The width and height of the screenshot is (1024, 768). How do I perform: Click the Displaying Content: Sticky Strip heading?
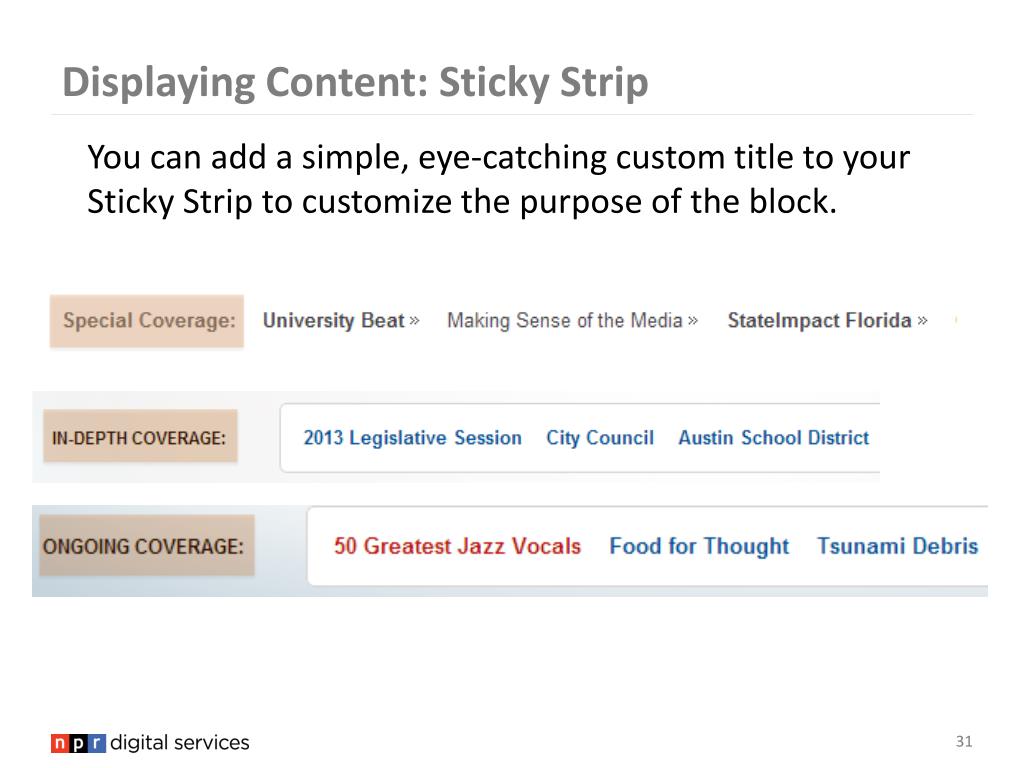coord(355,82)
